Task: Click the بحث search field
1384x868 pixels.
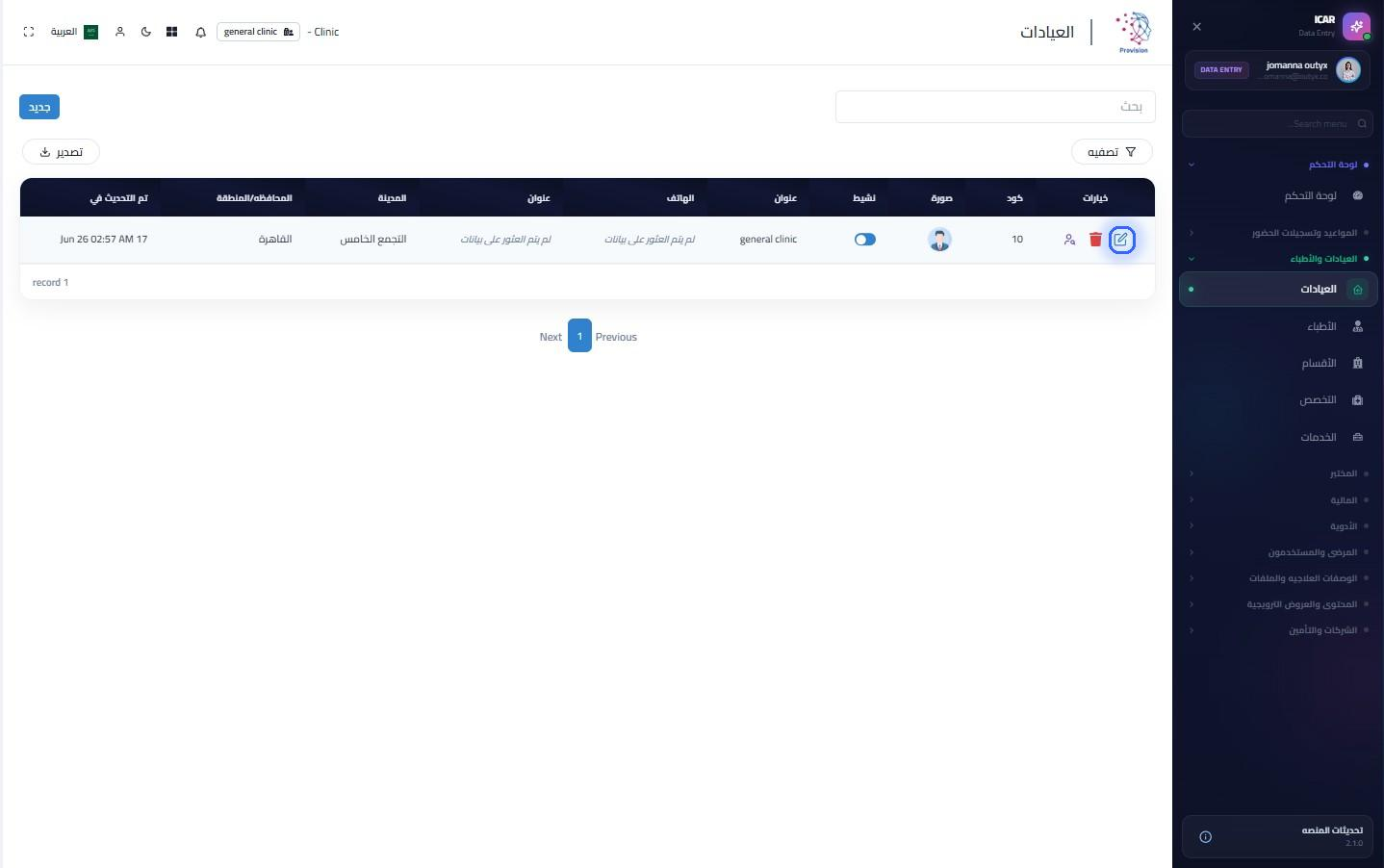Action: [995, 107]
